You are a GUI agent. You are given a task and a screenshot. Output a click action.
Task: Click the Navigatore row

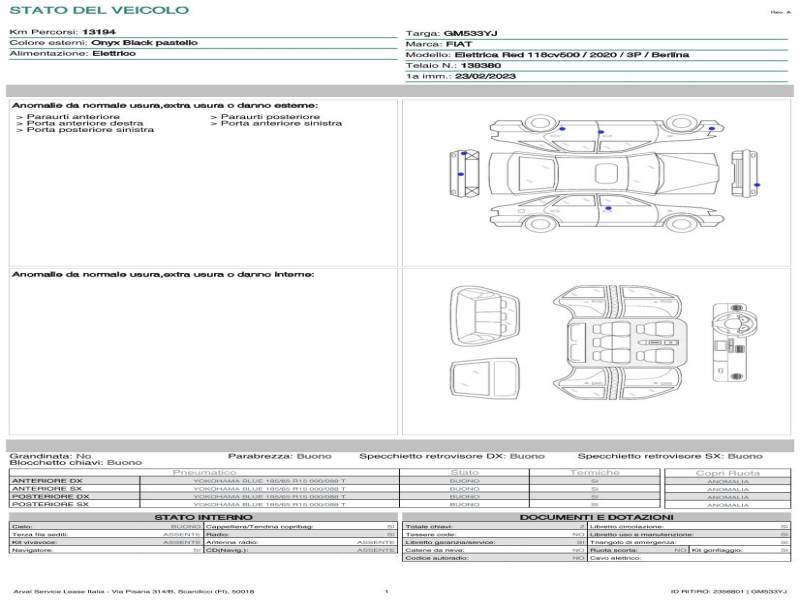(x=106, y=551)
